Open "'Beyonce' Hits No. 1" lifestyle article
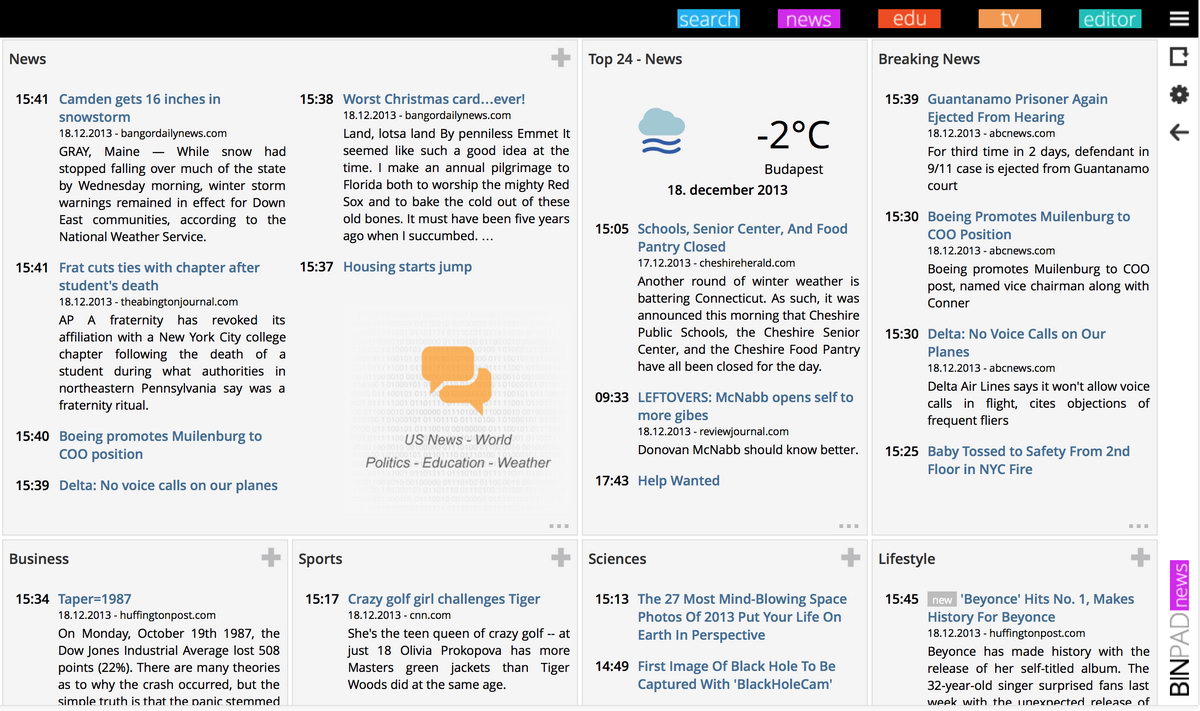1200x711 pixels. pyautogui.click(x=1031, y=608)
